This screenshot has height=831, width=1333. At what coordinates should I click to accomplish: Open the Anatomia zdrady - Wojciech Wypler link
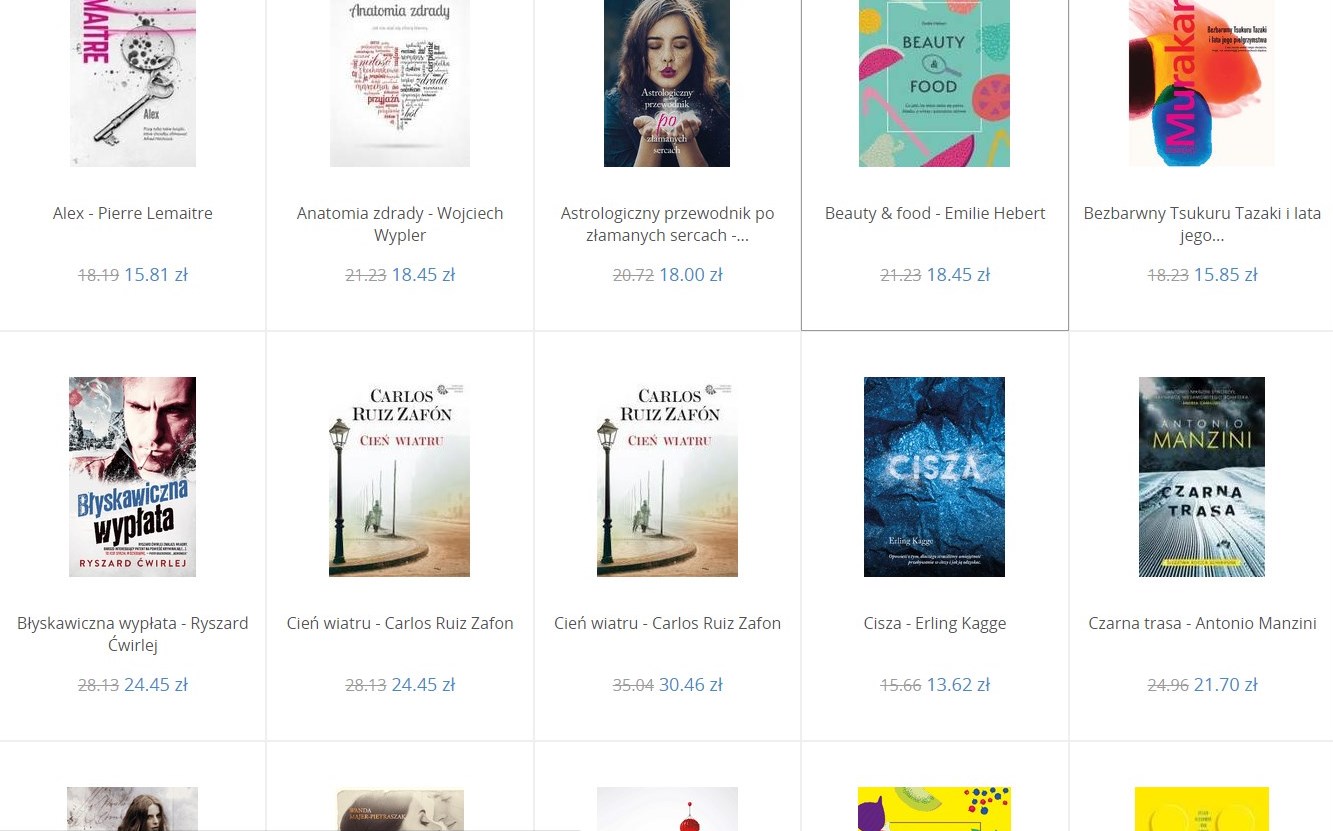tap(400, 224)
